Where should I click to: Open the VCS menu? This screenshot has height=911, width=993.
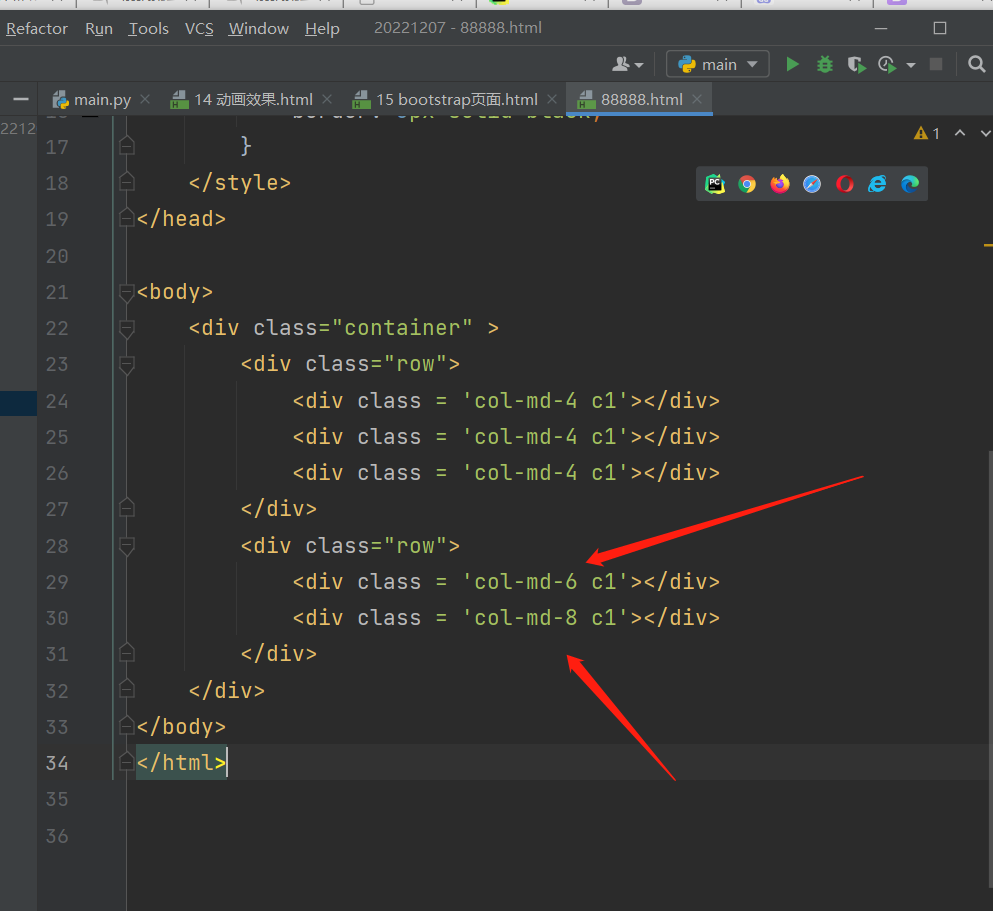pyautogui.click(x=199, y=28)
